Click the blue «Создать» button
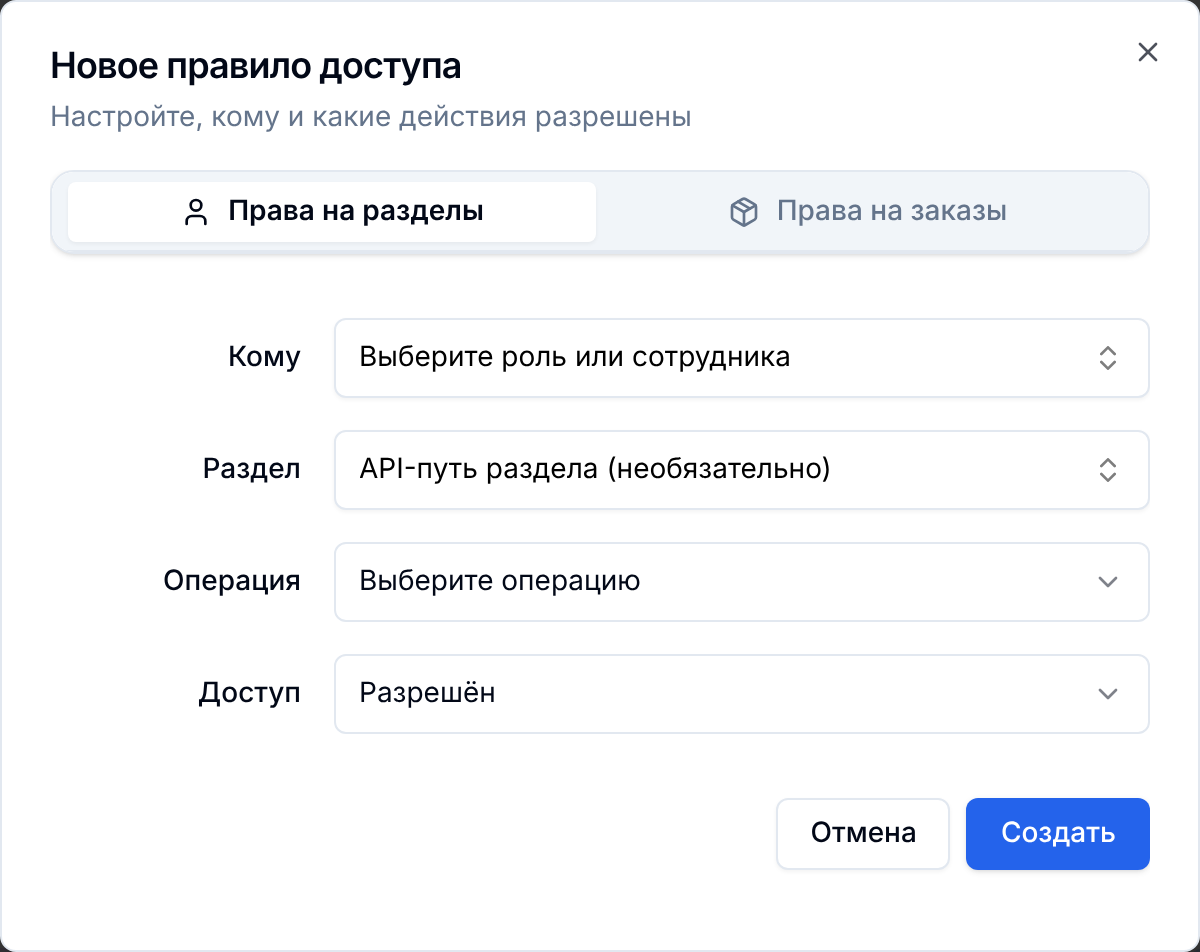 [x=1058, y=834]
